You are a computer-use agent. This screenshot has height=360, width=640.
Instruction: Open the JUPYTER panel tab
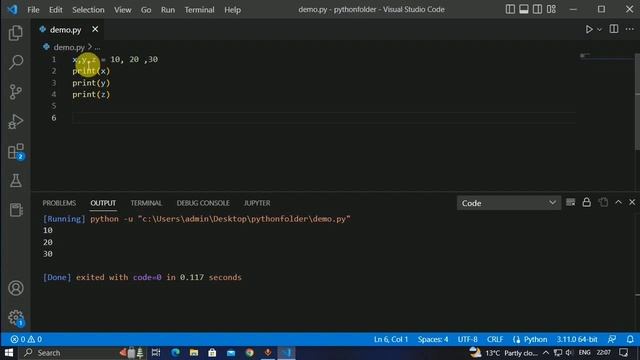(x=257, y=203)
